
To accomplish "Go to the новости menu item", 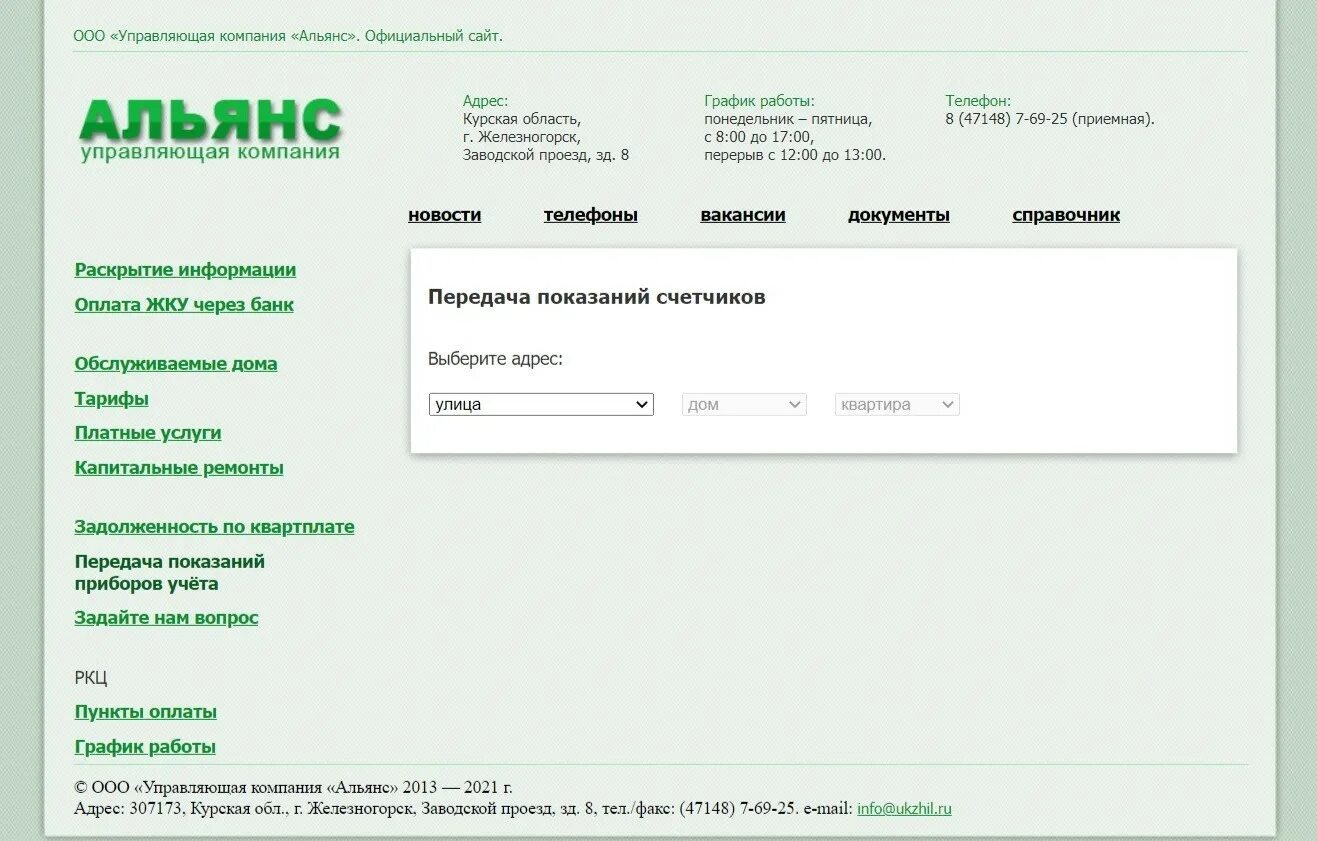I will tap(445, 215).
